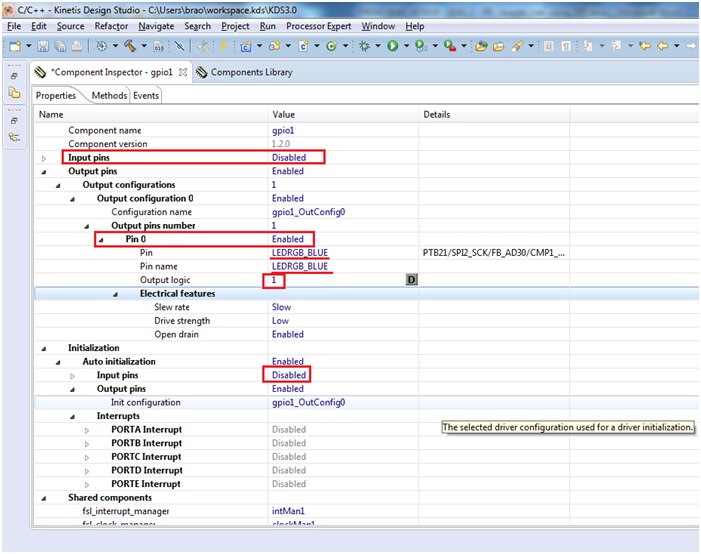This screenshot has height=554, width=701.
Task: Open the Project menu
Action: 235,26
